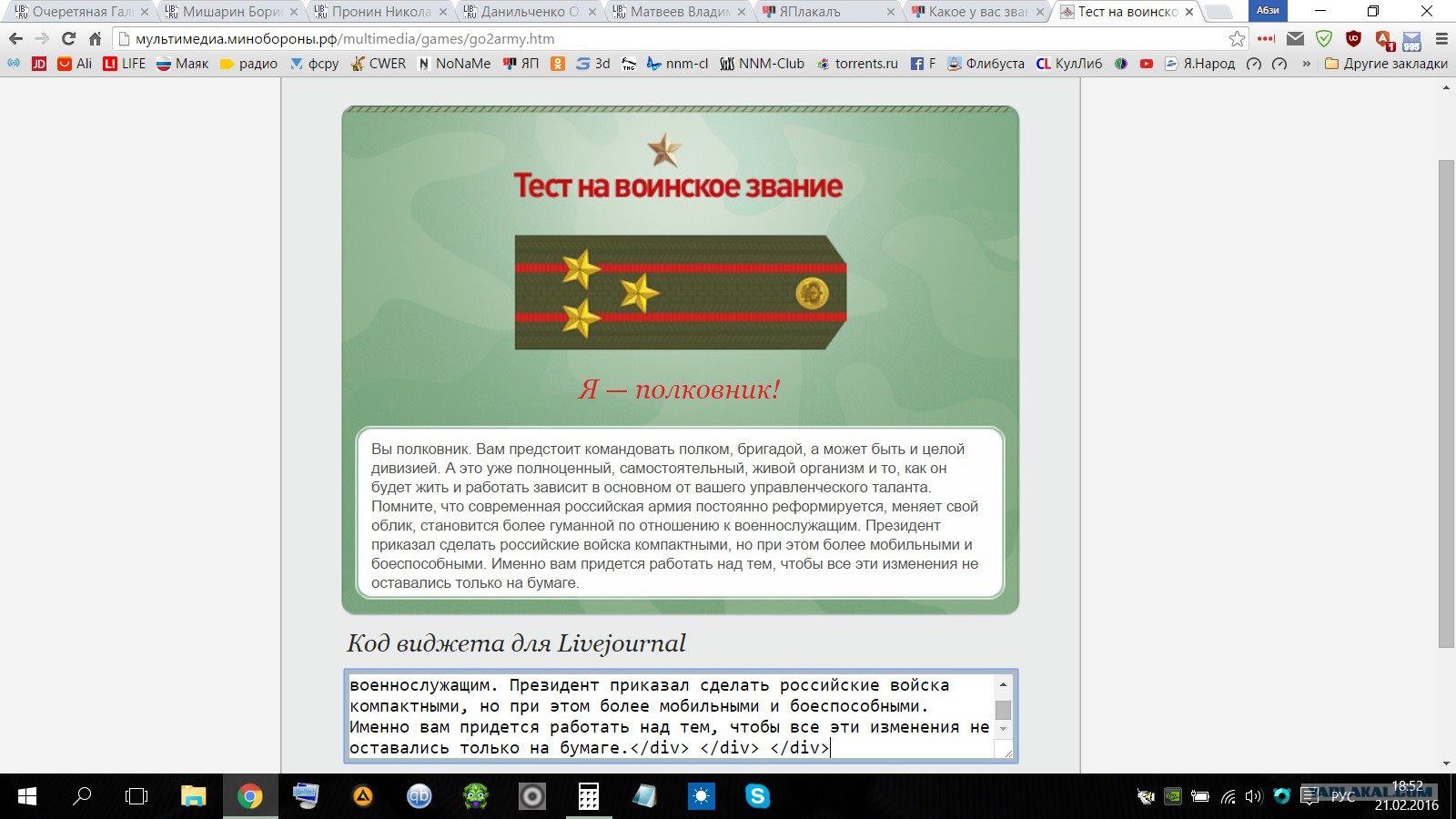Screen dimensions: 1456x819
Task: Open the YouTube bookmark icon
Action: pos(1147,64)
